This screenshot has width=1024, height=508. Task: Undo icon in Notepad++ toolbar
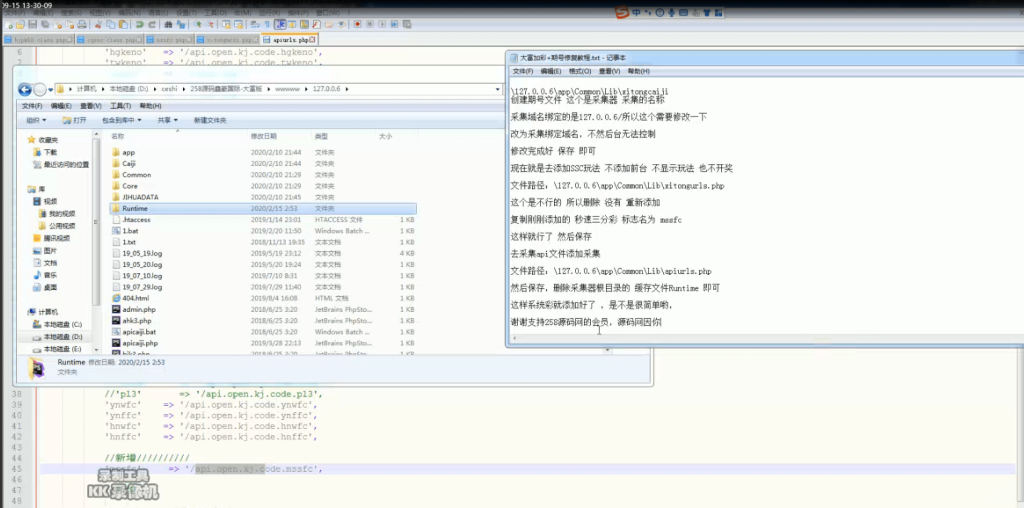pyautogui.click(x=139, y=24)
